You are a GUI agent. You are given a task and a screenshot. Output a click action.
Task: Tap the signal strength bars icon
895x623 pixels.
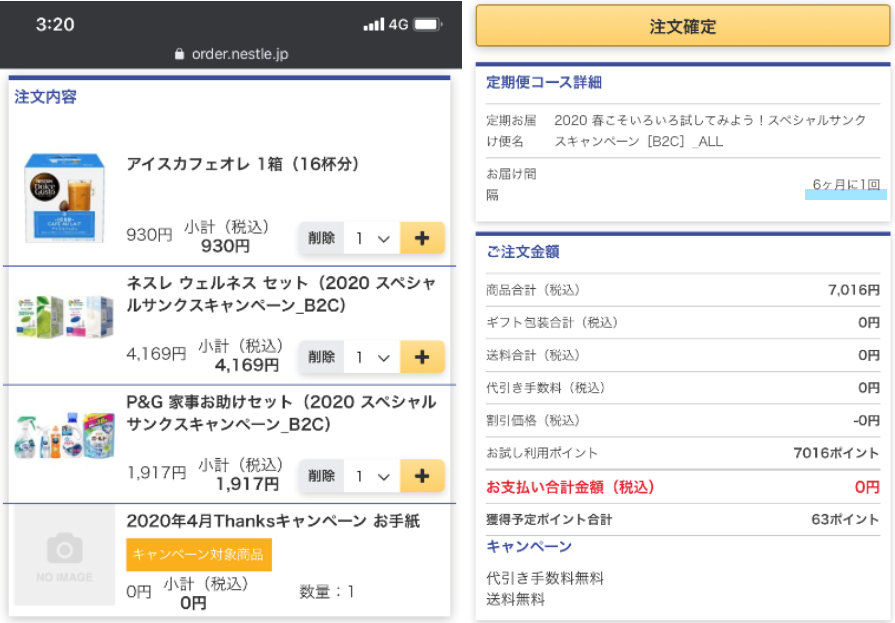click(x=374, y=25)
